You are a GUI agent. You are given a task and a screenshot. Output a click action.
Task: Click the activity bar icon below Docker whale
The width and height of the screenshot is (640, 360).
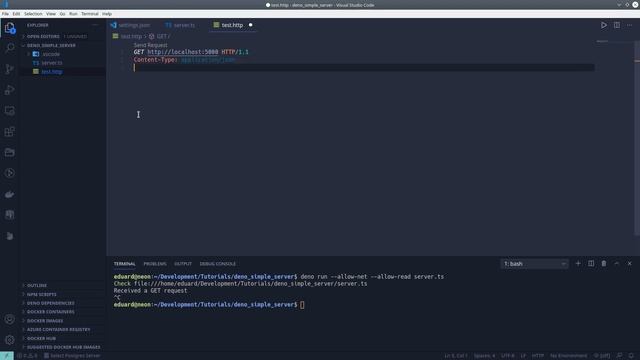click(9, 215)
